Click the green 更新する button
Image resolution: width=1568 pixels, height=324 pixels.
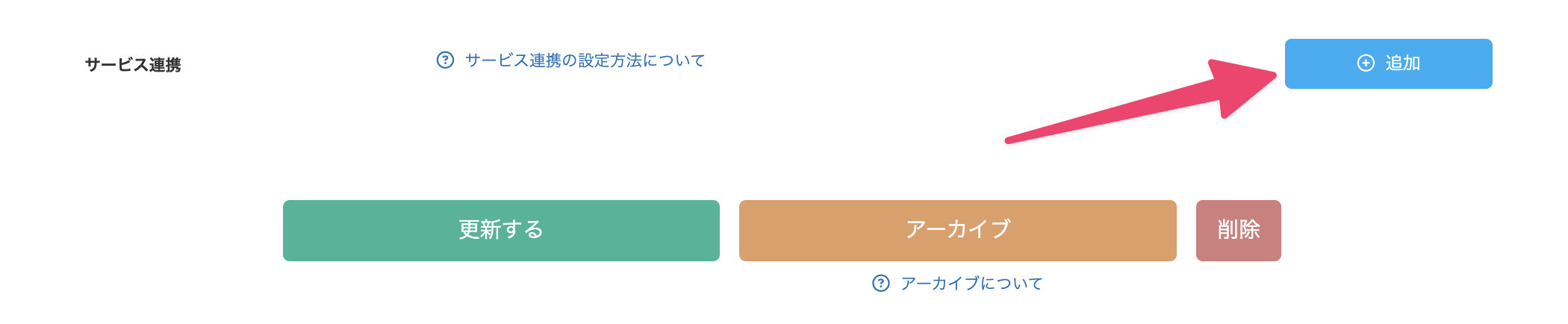click(x=501, y=230)
